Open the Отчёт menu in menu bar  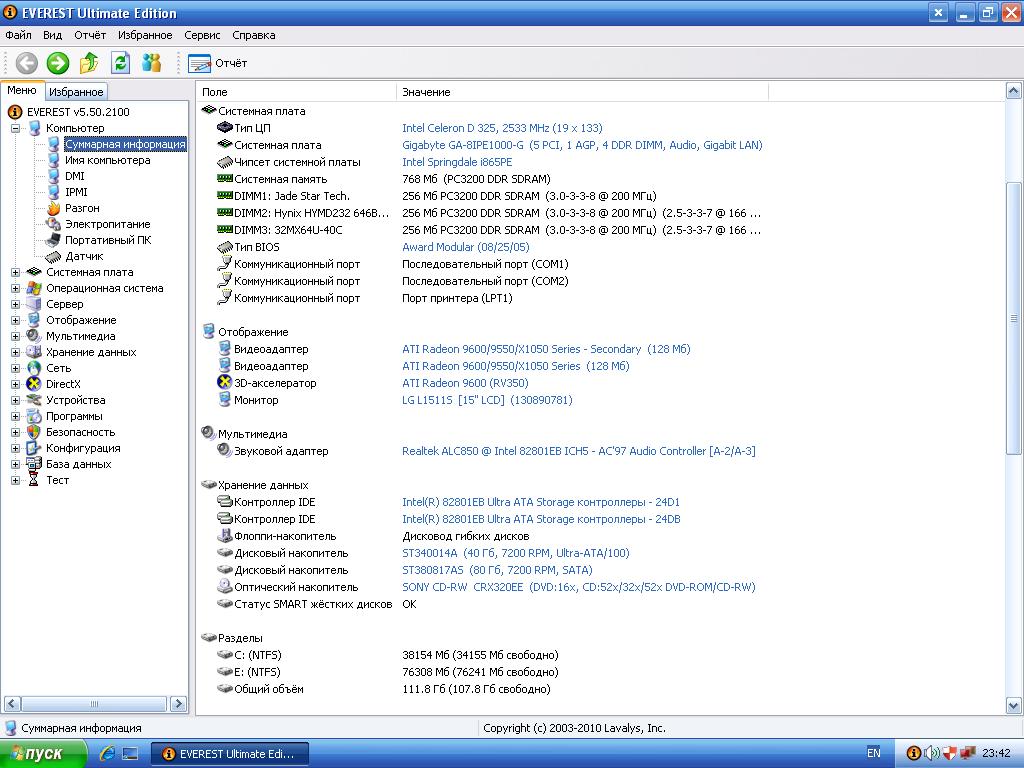(90, 35)
